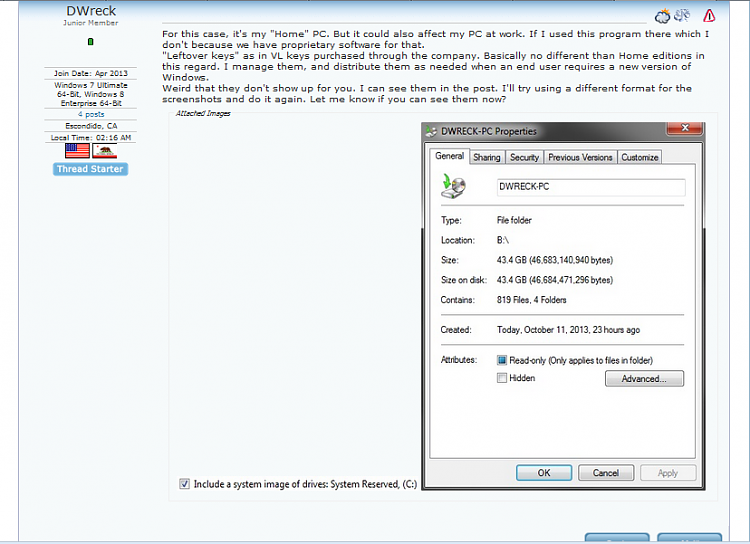
Task: Click the Junior Member rank text
Action: pyautogui.click(x=91, y=22)
